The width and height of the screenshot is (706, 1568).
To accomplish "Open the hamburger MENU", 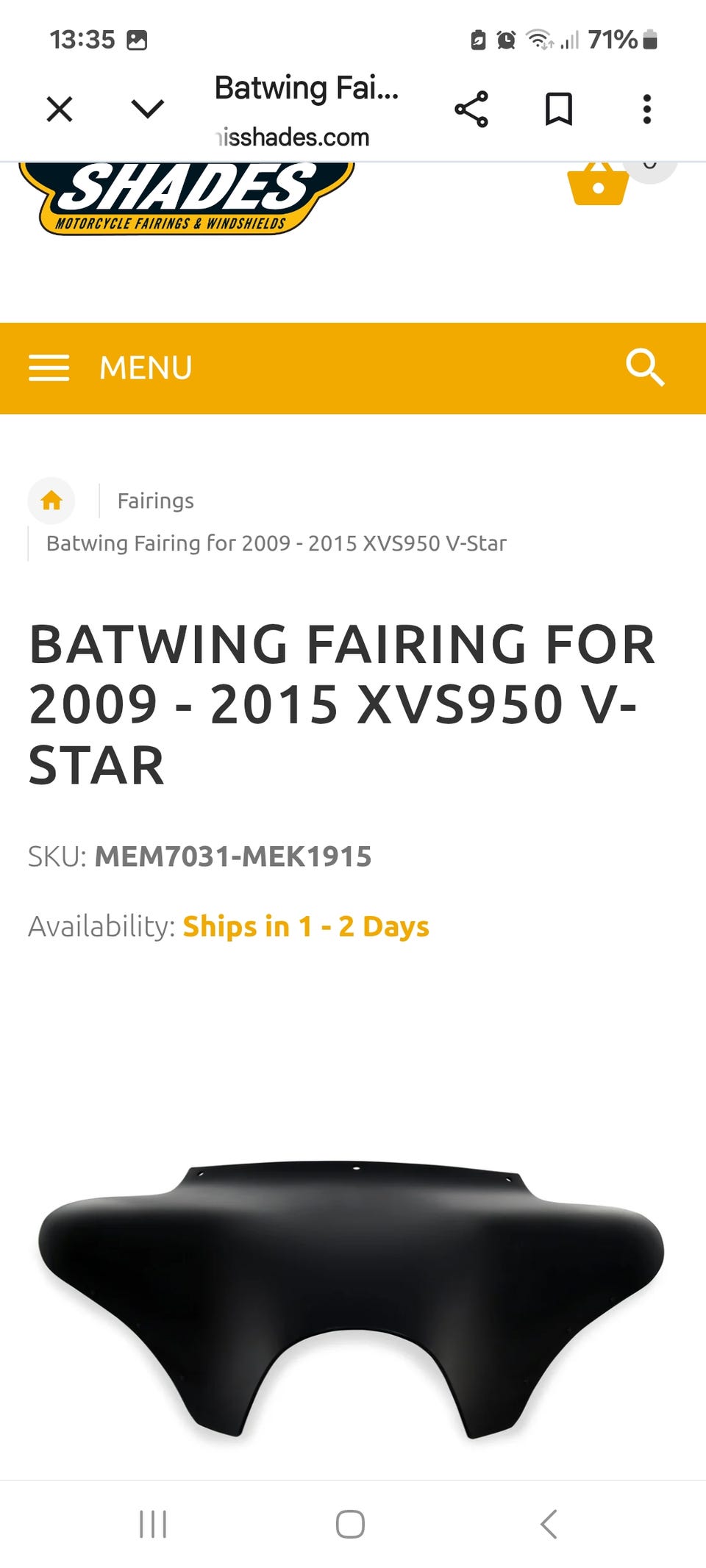I will (x=49, y=368).
